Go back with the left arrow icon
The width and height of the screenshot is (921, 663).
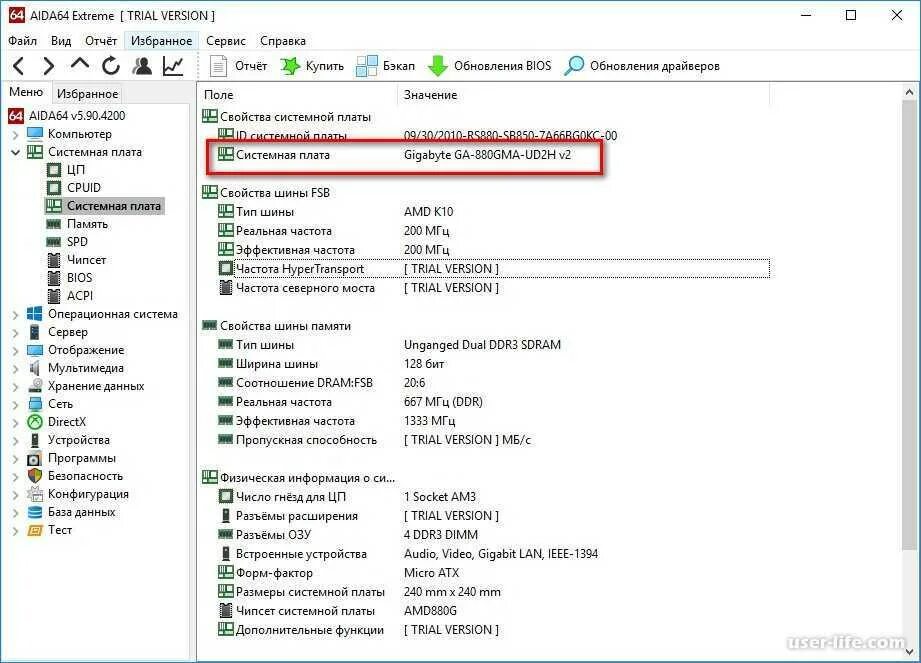tap(18, 66)
